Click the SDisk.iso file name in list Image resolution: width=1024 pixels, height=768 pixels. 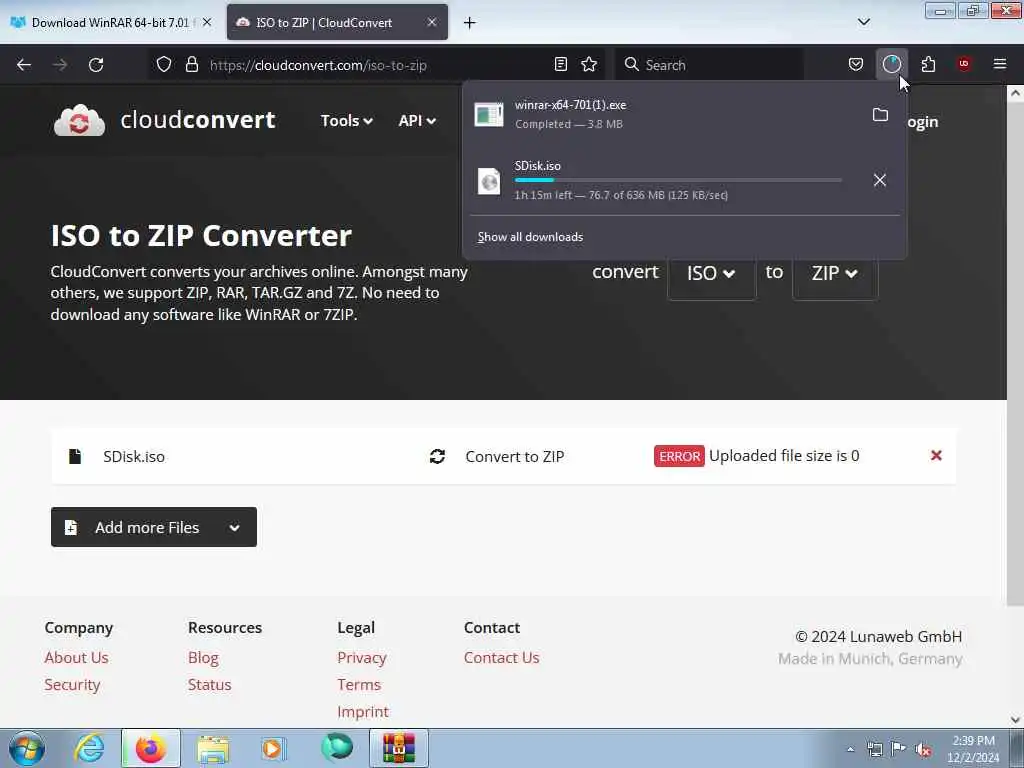[x=134, y=456]
